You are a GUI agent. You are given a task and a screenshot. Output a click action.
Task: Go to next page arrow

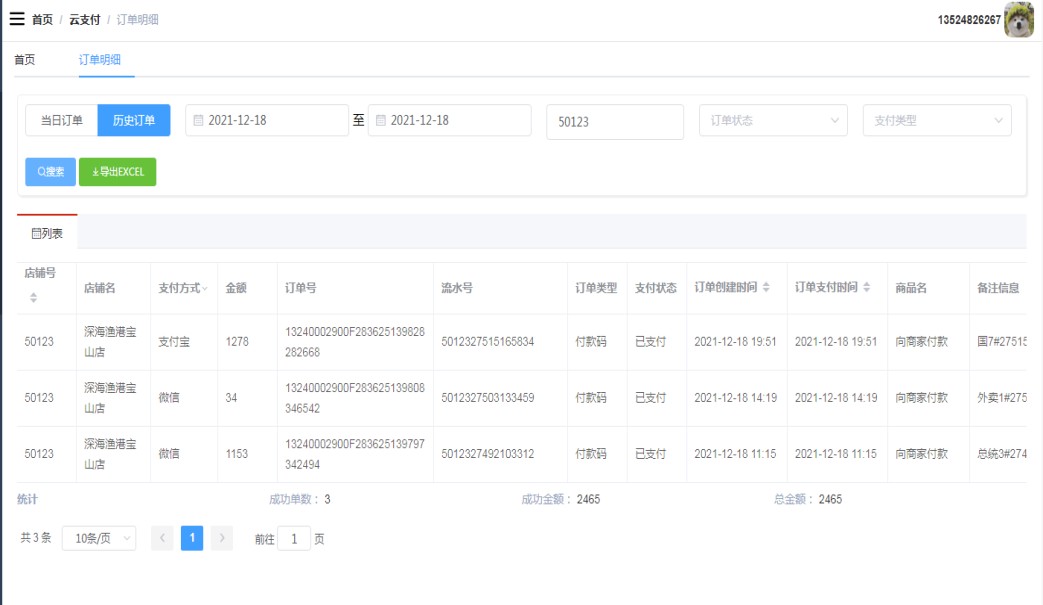click(222, 538)
